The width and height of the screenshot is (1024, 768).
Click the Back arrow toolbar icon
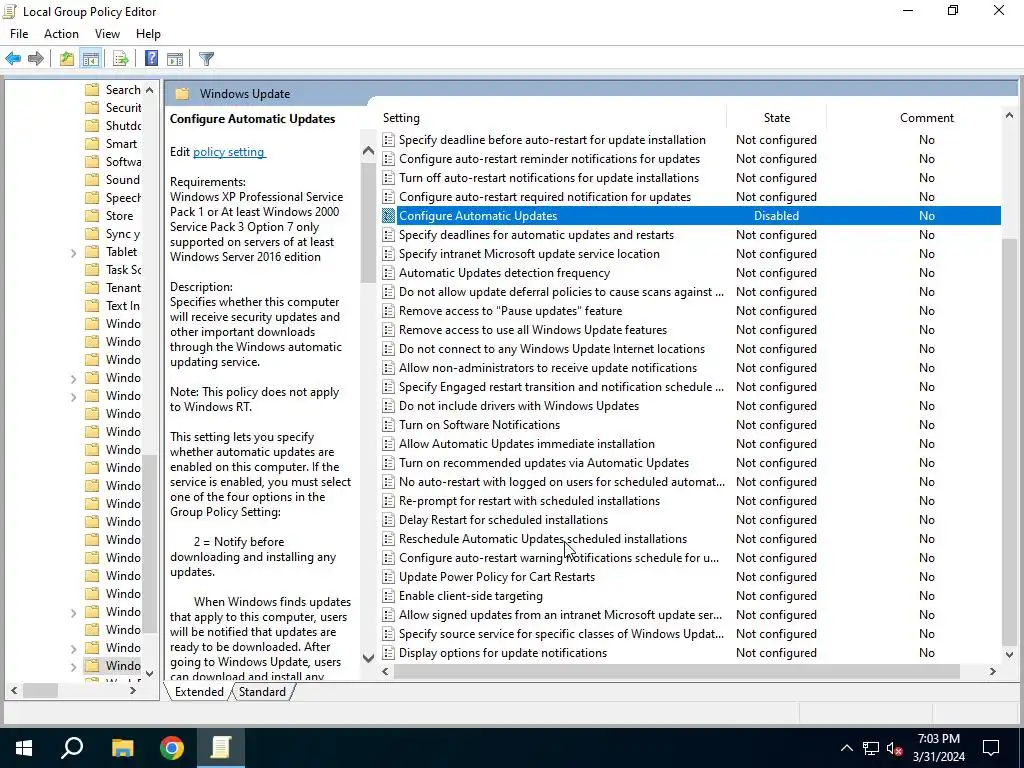pyautogui.click(x=13, y=59)
